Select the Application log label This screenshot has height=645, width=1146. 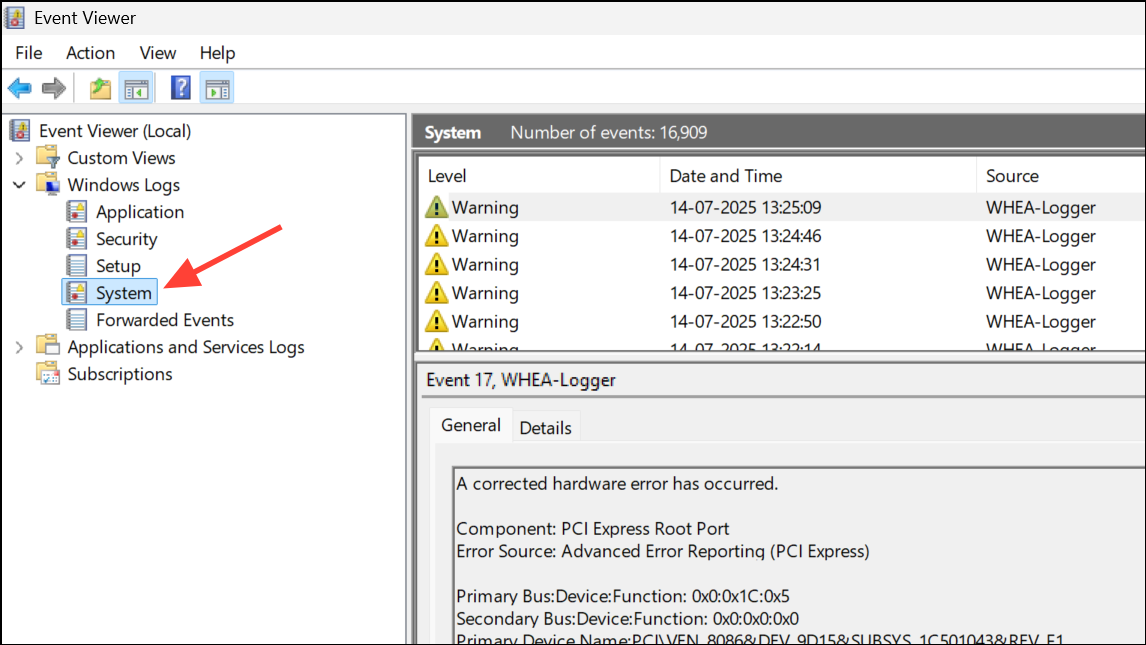(140, 212)
